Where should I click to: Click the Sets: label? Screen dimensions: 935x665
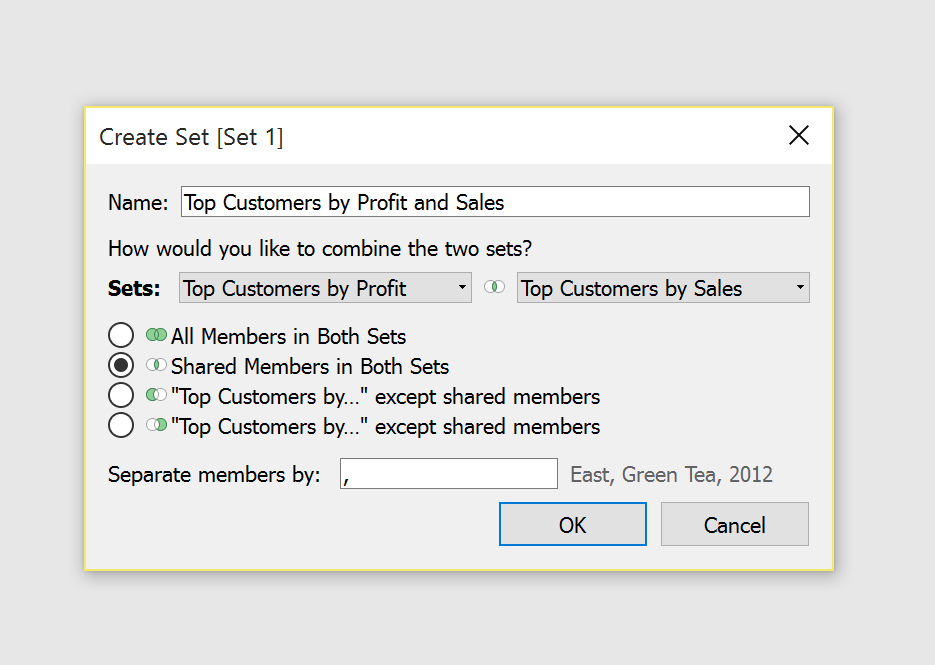pyautogui.click(x=134, y=289)
